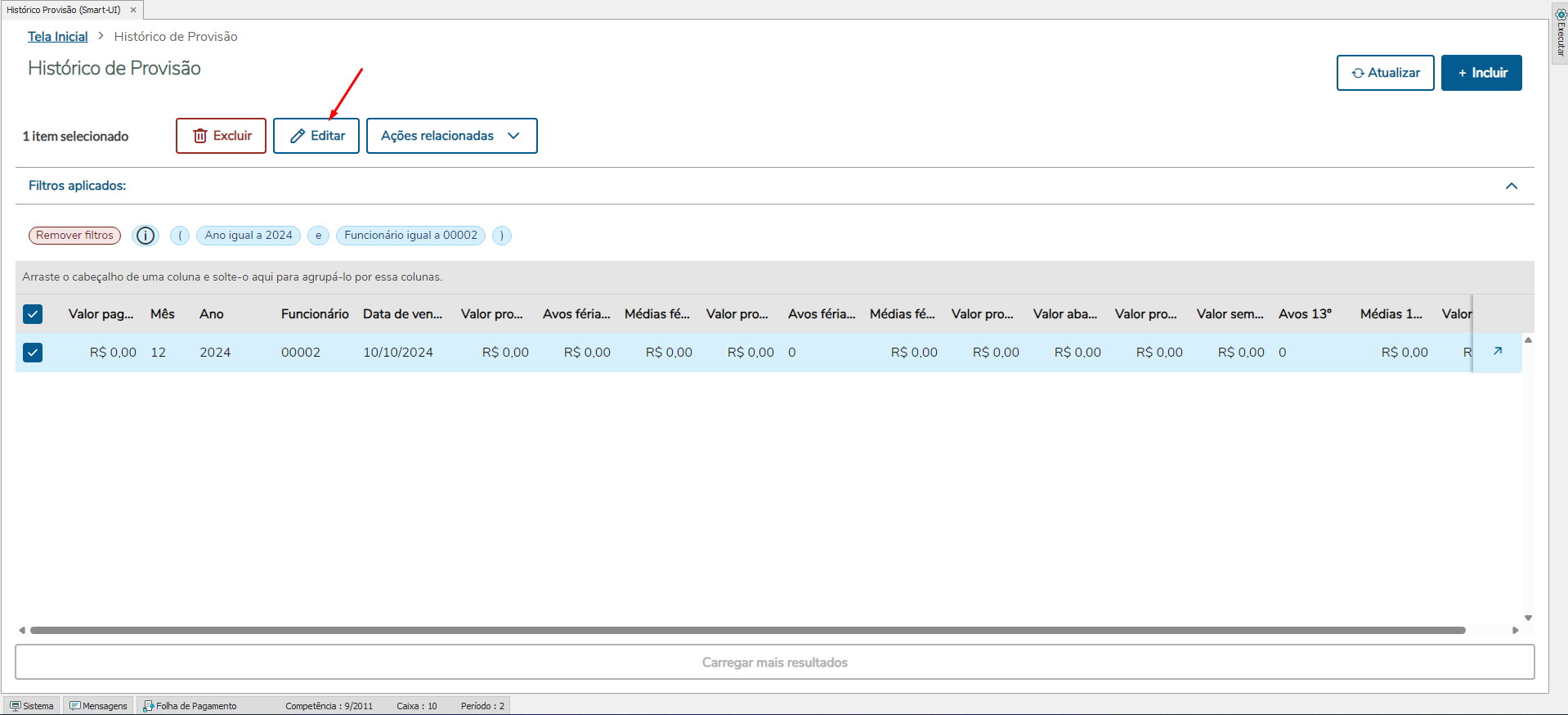Sort by 'Avos 13º' column header
Screen dimensions: 1568x715
1305,314
